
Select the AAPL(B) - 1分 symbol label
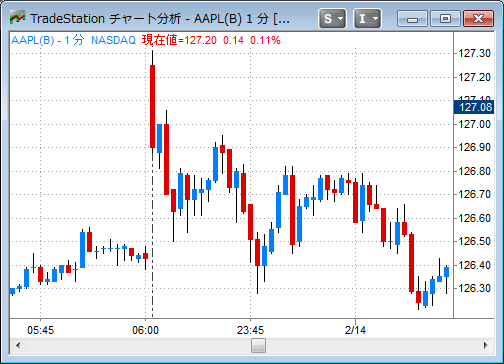(47, 41)
